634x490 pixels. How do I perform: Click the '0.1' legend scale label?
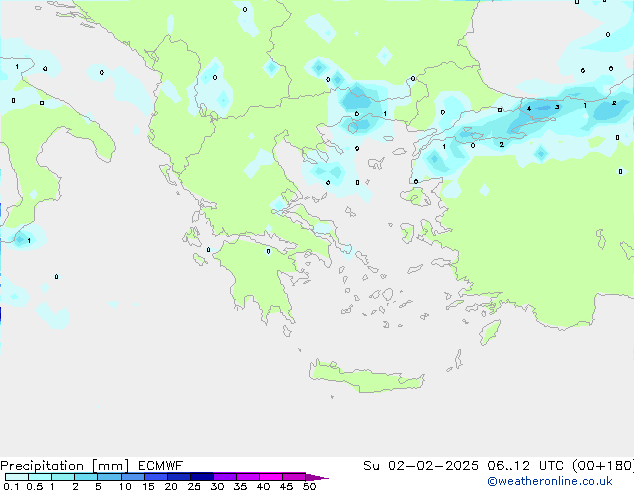pyautogui.click(x=11, y=486)
